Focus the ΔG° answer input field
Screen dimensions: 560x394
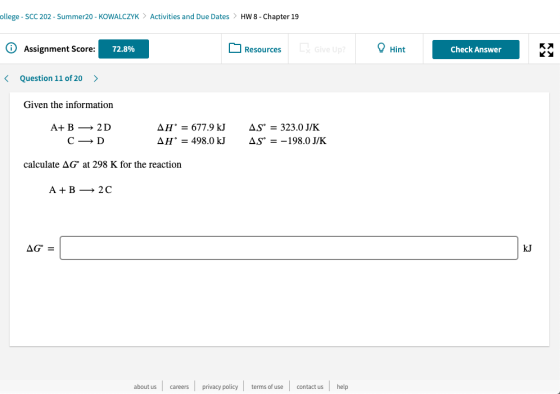[289, 248]
